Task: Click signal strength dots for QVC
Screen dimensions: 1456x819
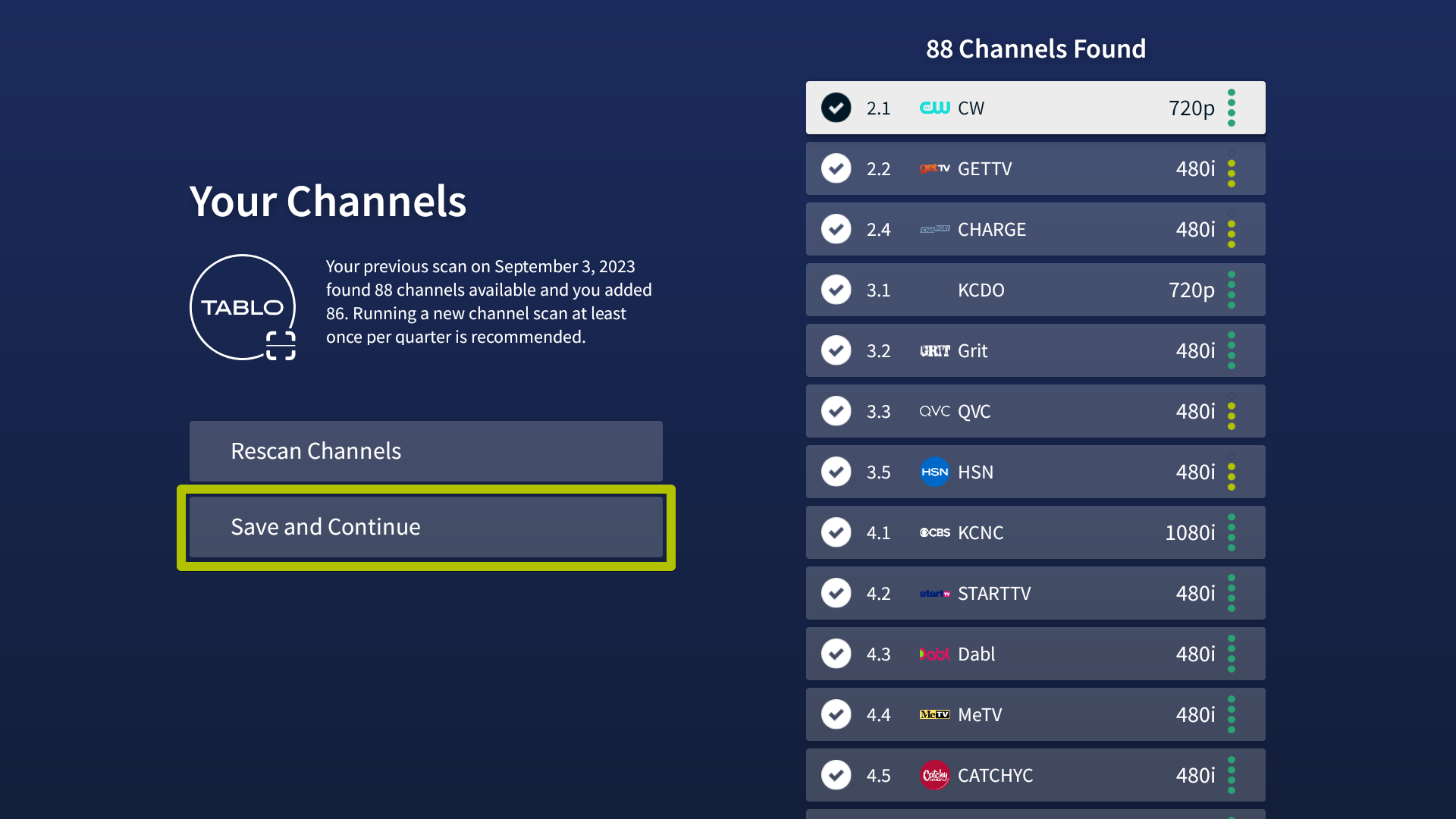Action: pyautogui.click(x=1232, y=411)
